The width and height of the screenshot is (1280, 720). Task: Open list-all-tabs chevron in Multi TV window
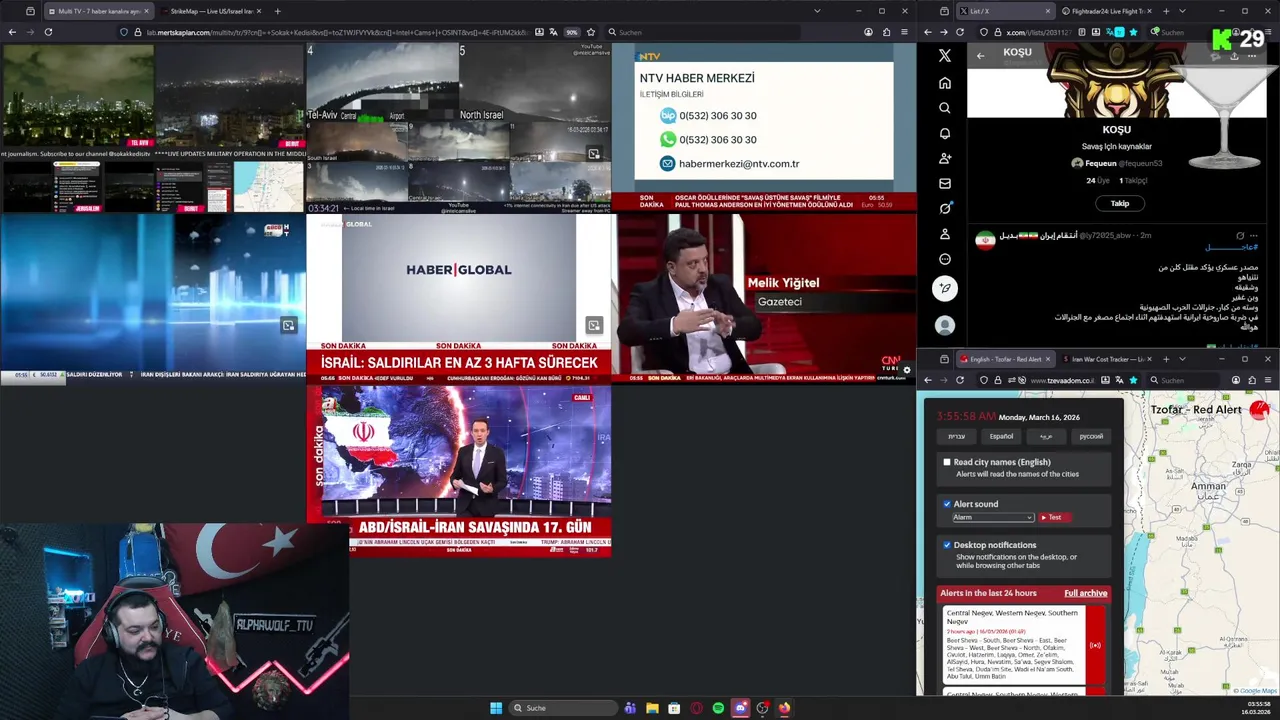pyautogui.click(x=817, y=11)
